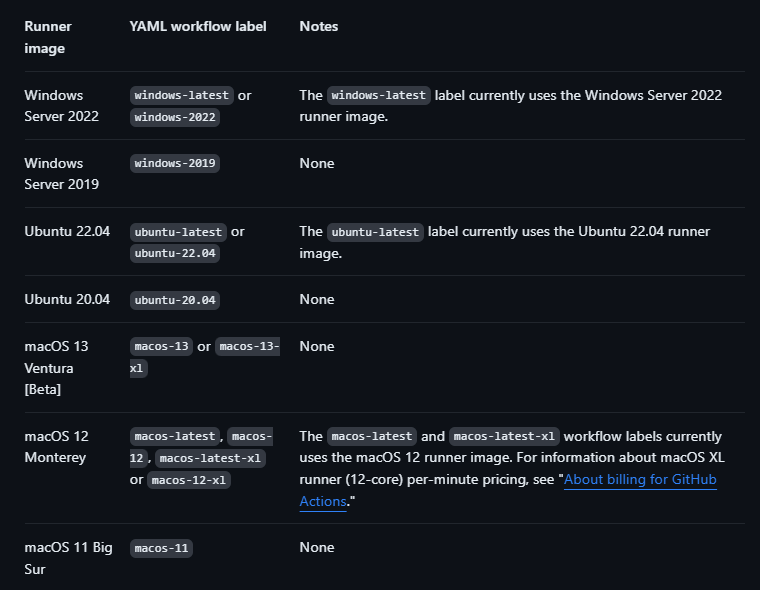Select the macos-latest-xl label in YAML column
Image resolution: width=760 pixels, height=590 pixels.
210,458
